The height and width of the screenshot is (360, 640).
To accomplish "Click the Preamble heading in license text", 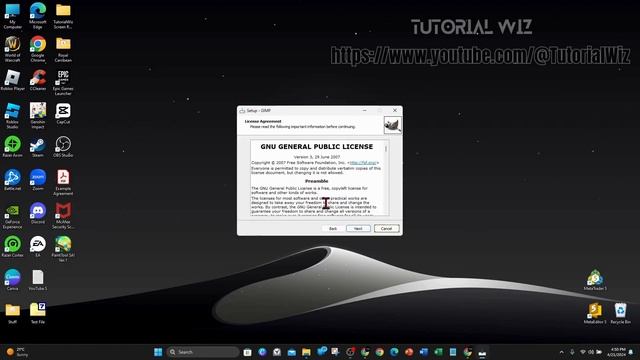I will point(316,181).
